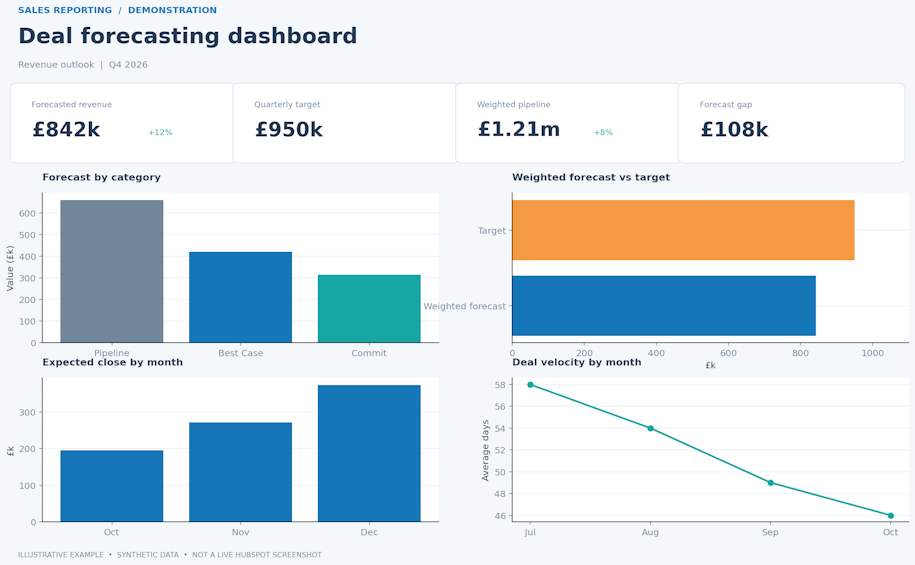Click the Jul x-axis label
915x565 pixels.
coord(530,532)
